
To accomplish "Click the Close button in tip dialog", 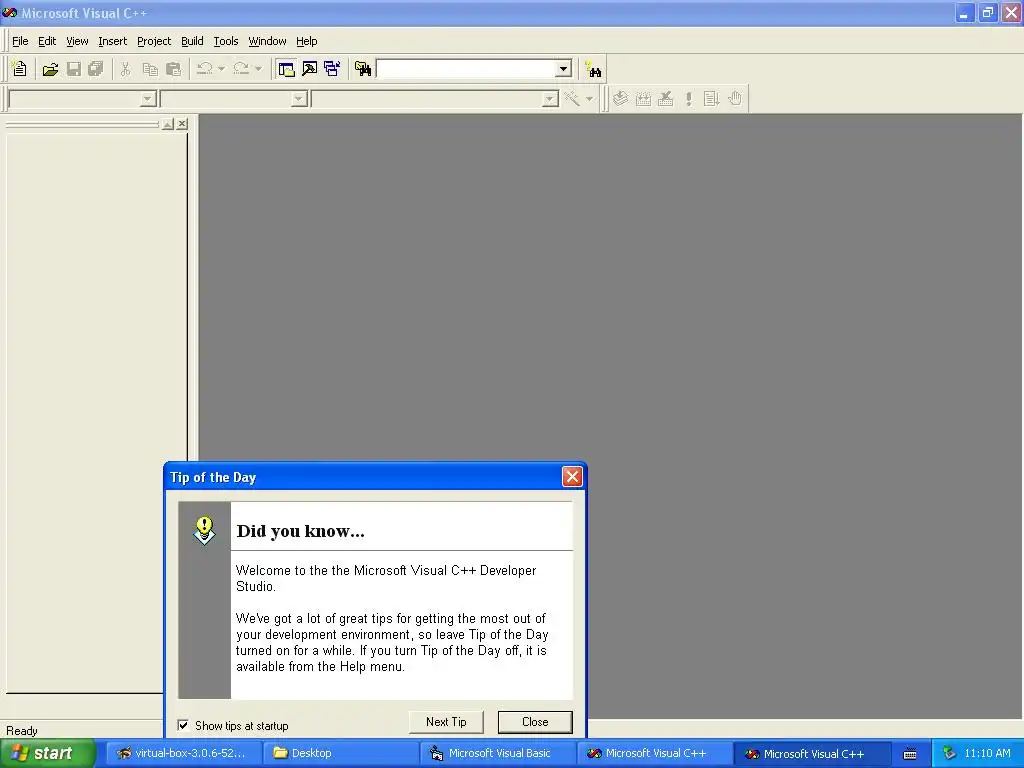I will (x=535, y=722).
